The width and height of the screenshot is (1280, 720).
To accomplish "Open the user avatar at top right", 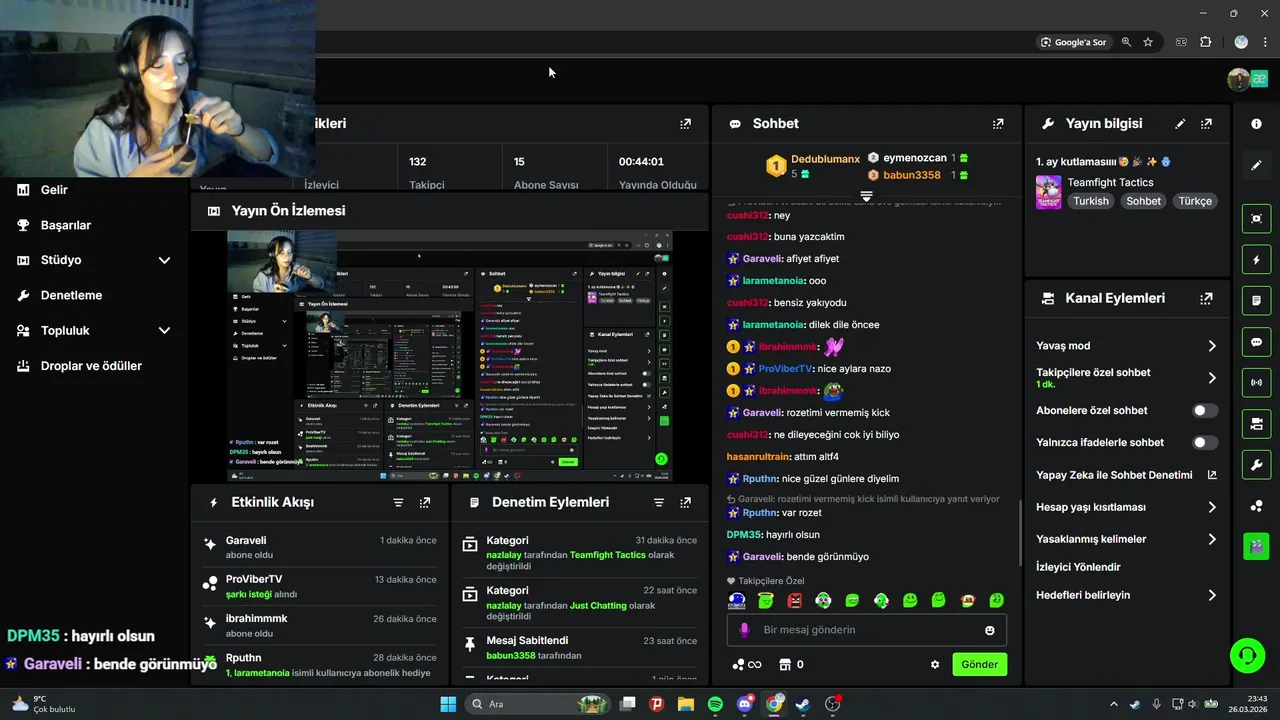I will [x=1239, y=79].
